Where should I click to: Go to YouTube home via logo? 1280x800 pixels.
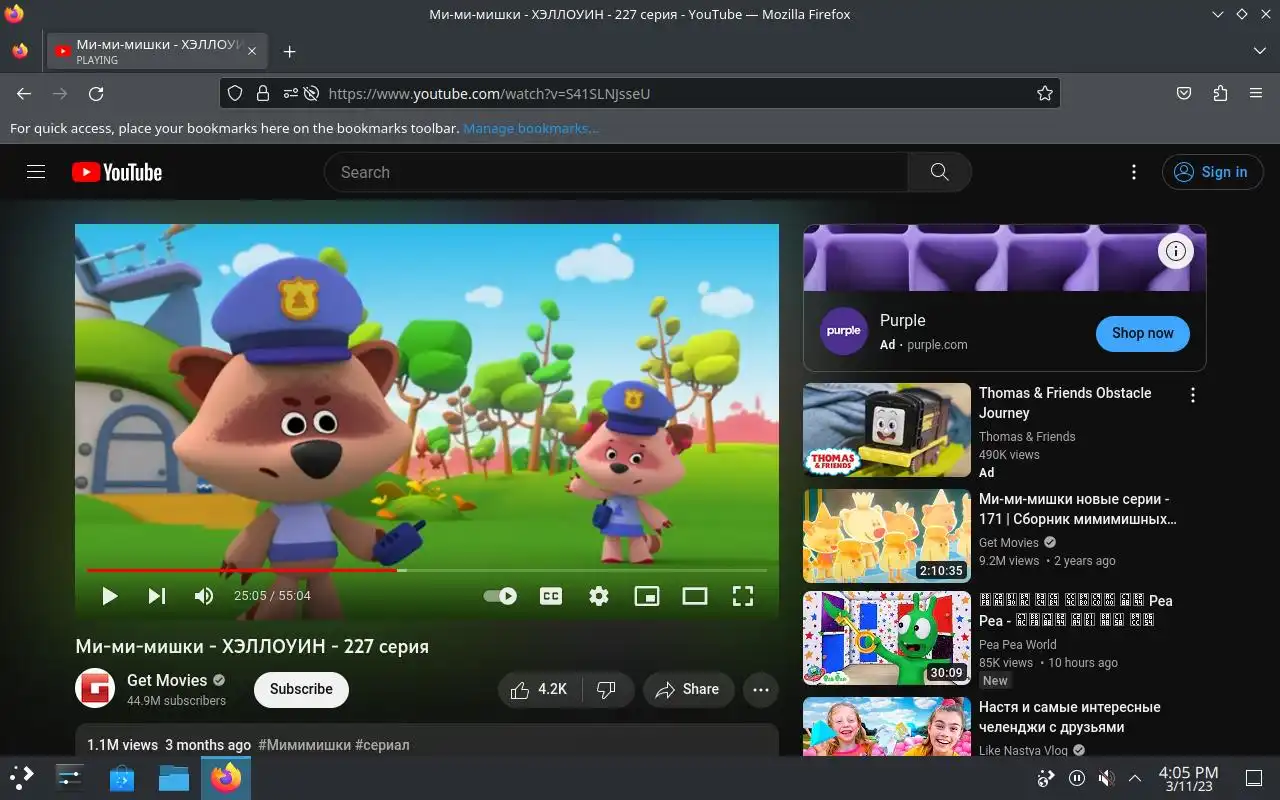tap(117, 172)
